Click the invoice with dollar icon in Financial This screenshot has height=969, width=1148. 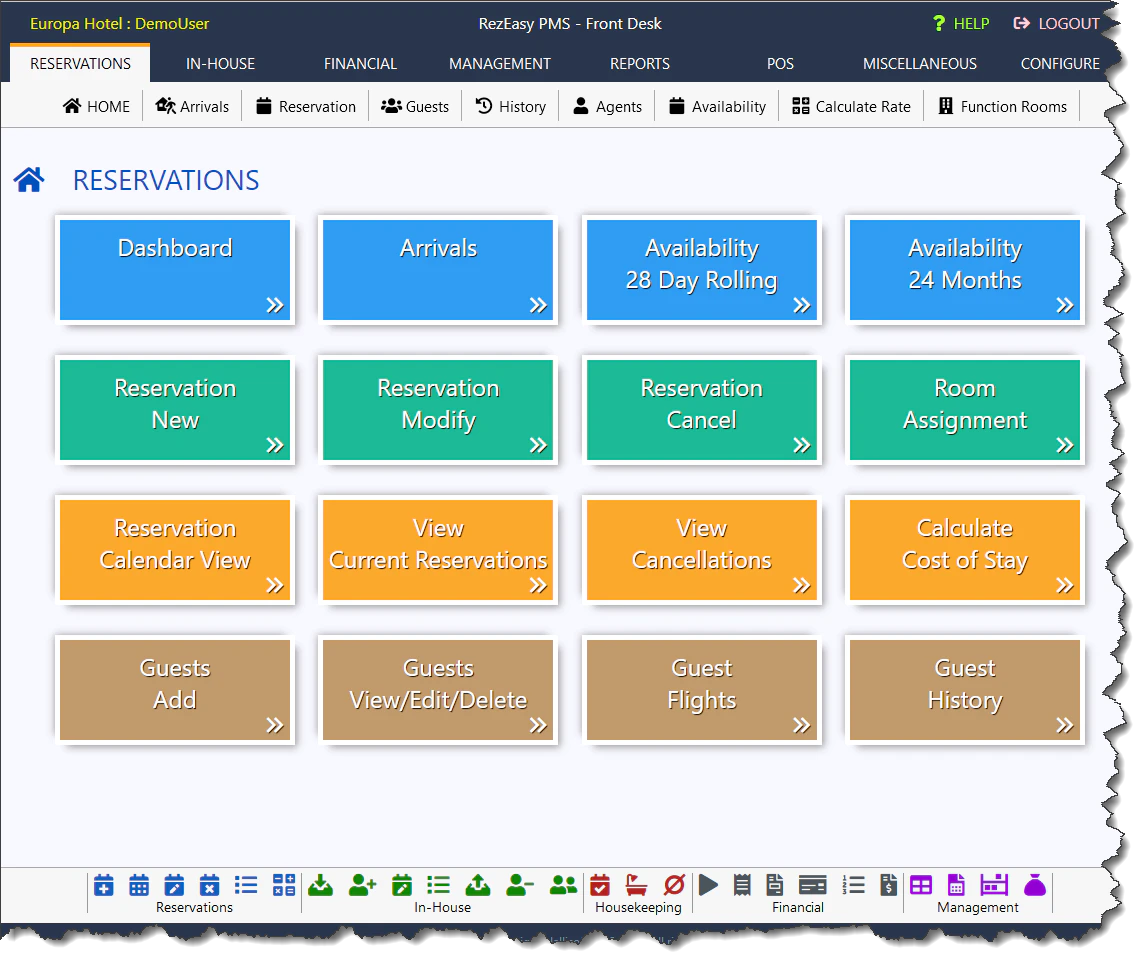[x=888, y=885]
